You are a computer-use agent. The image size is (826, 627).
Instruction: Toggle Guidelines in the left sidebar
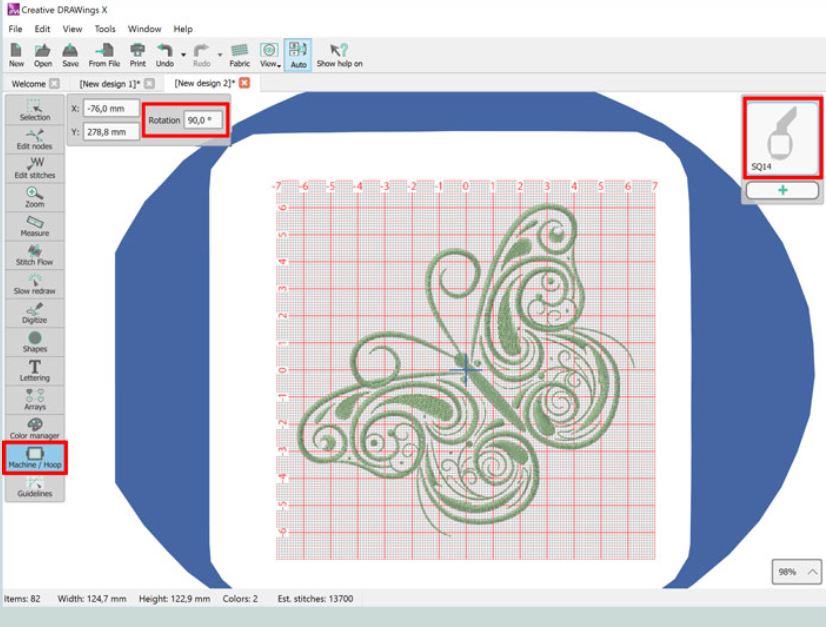(34, 486)
